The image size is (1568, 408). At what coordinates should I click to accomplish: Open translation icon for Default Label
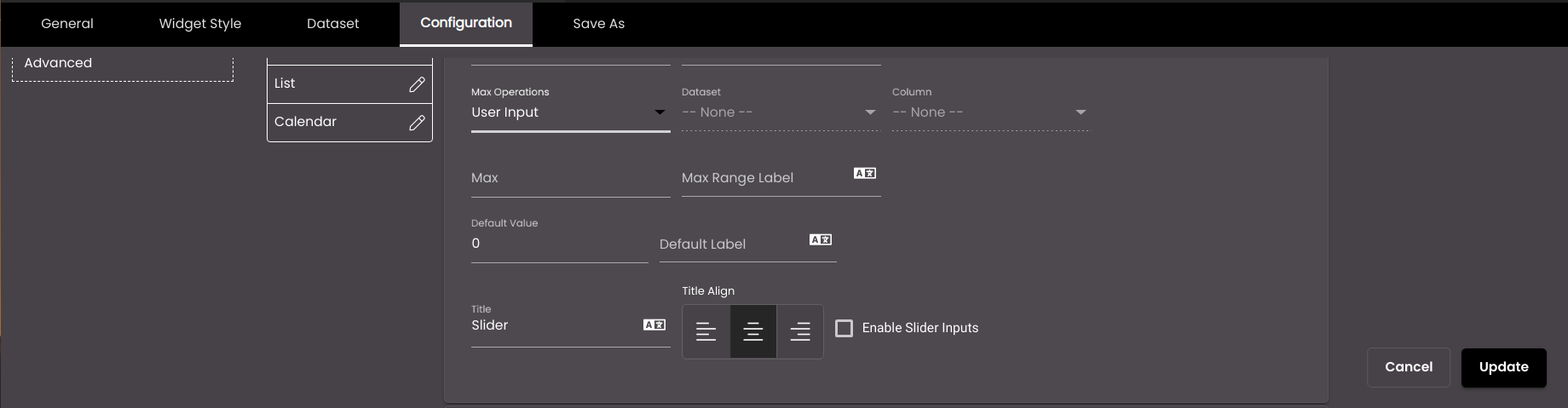[x=821, y=239]
